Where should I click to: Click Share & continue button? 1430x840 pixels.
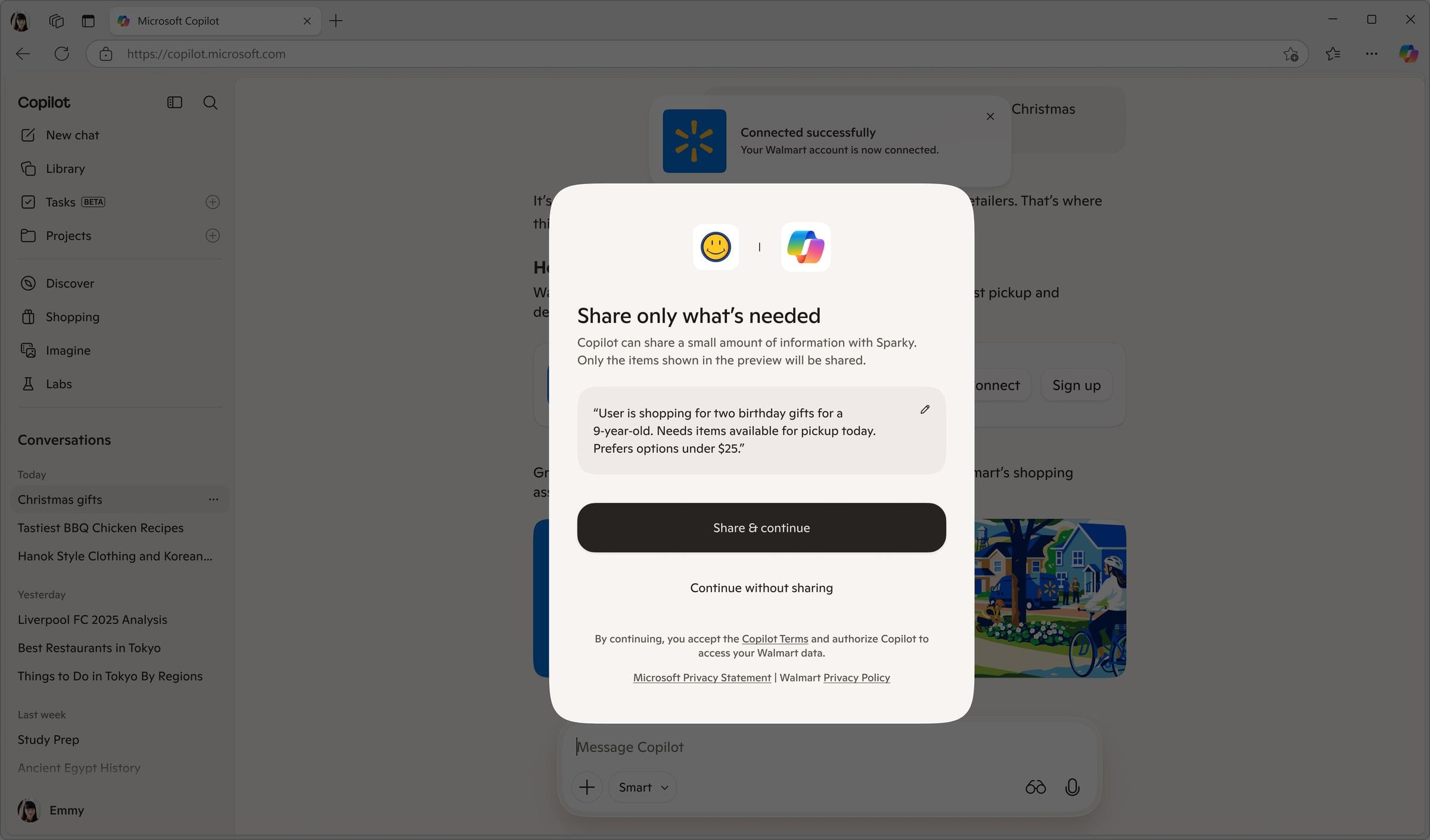(761, 528)
